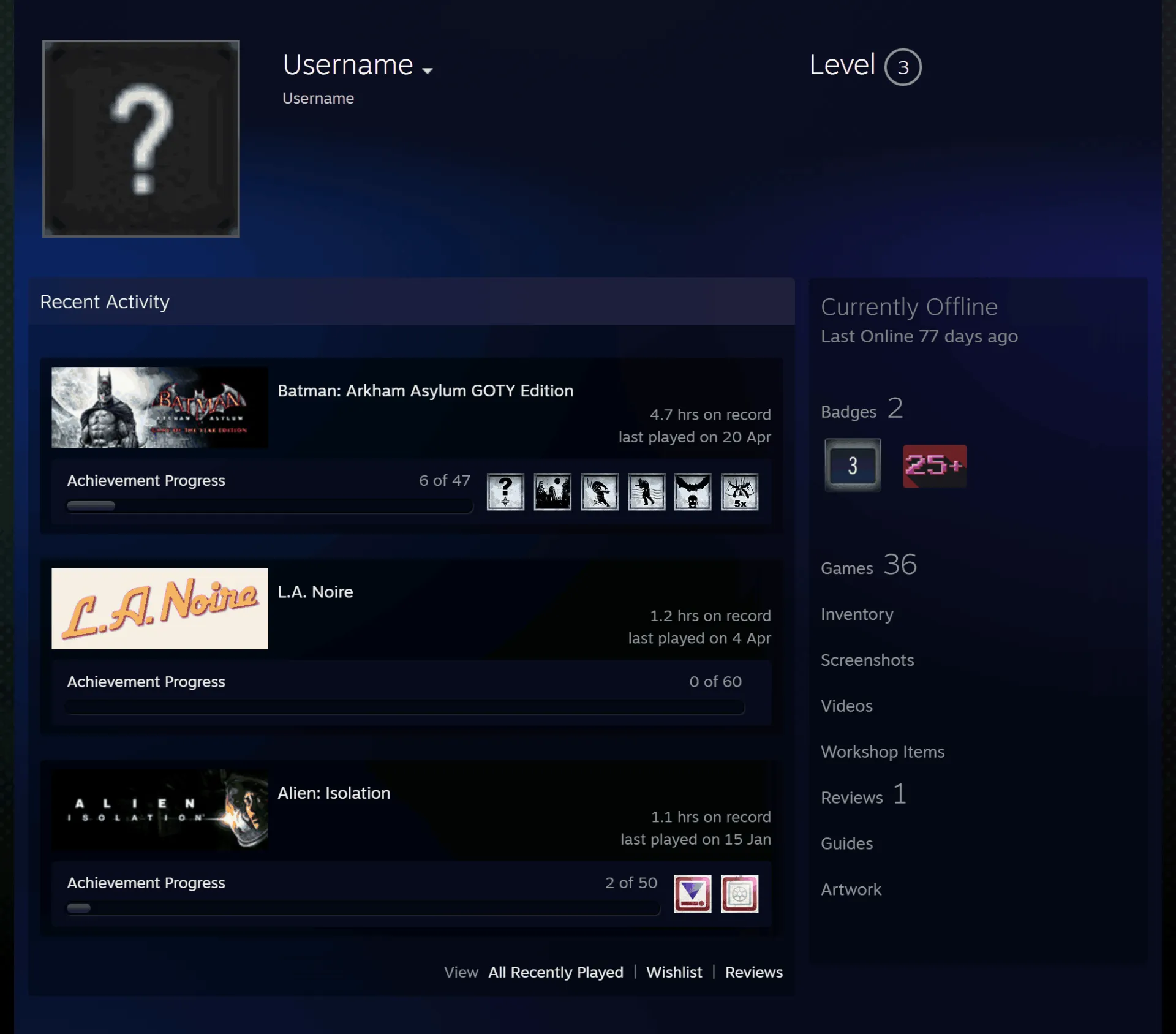The height and width of the screenshot is (1034, 1176).
Task: Open the question-mark Batman achievement icon
Action: tap(505, 491)
